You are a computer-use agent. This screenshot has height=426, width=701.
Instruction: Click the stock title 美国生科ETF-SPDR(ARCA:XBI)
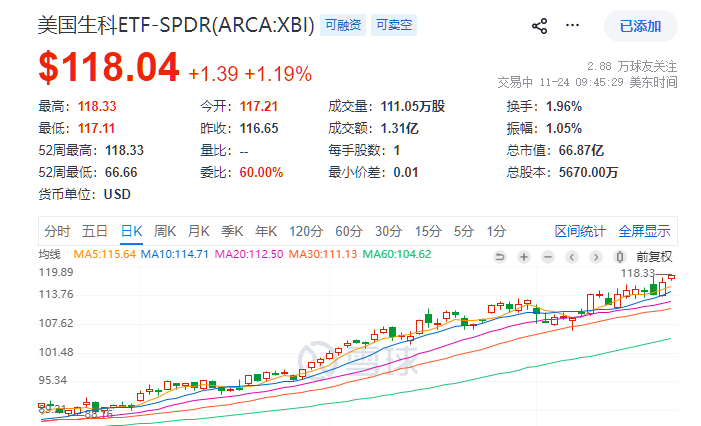(x=177, y=25)
